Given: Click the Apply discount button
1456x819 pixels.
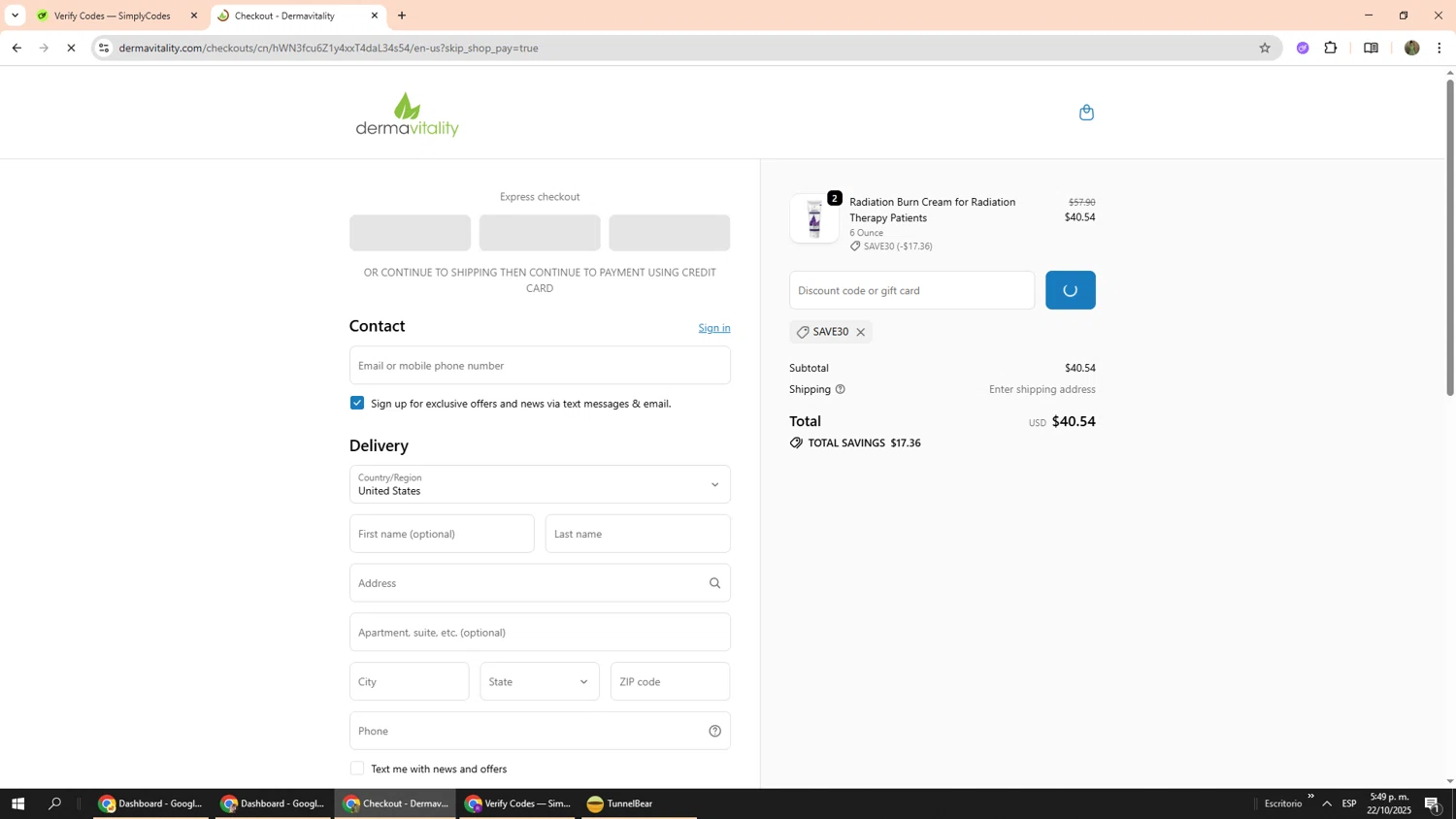Looking at the screenshot, I should tap(1071, 290).
